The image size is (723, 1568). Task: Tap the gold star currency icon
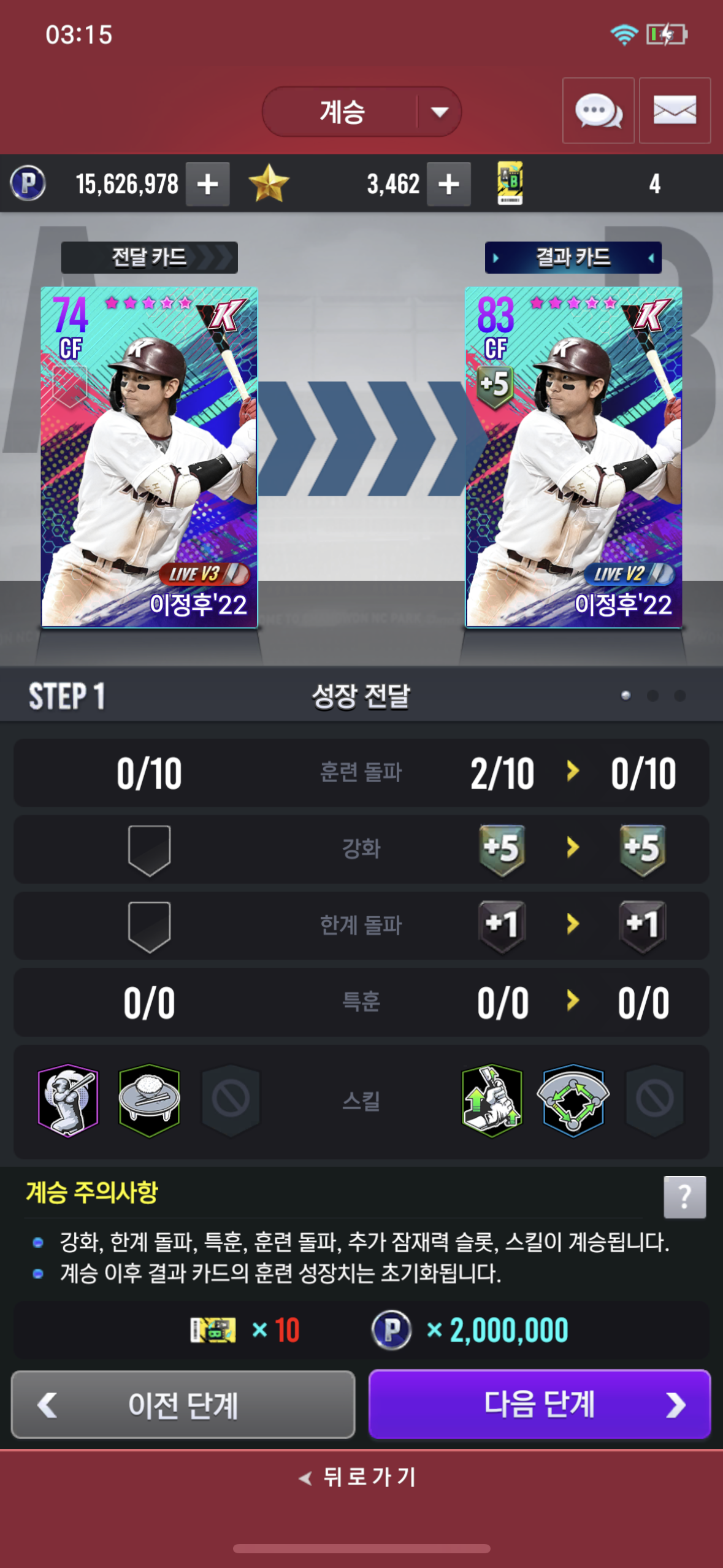click(269, 183)
